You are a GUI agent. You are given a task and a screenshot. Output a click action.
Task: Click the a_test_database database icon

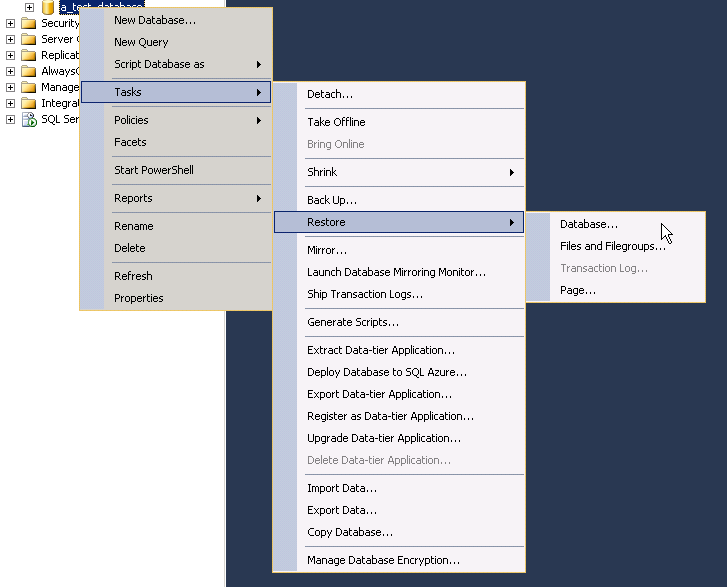point(48,7)
